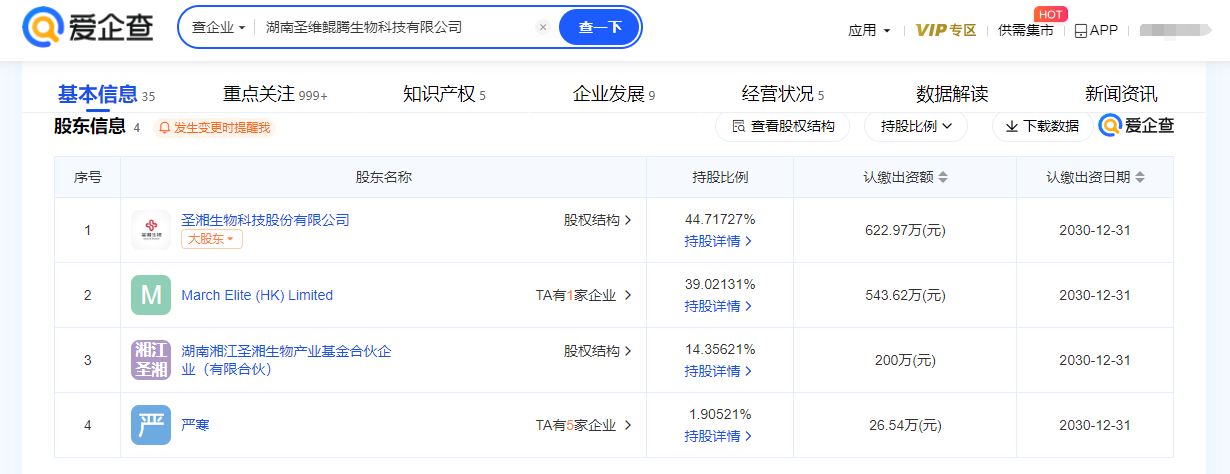The height and width of the screenshot is (474, 1230).
Task: Open March Elite (HK) Limited link
Action: 257,295
